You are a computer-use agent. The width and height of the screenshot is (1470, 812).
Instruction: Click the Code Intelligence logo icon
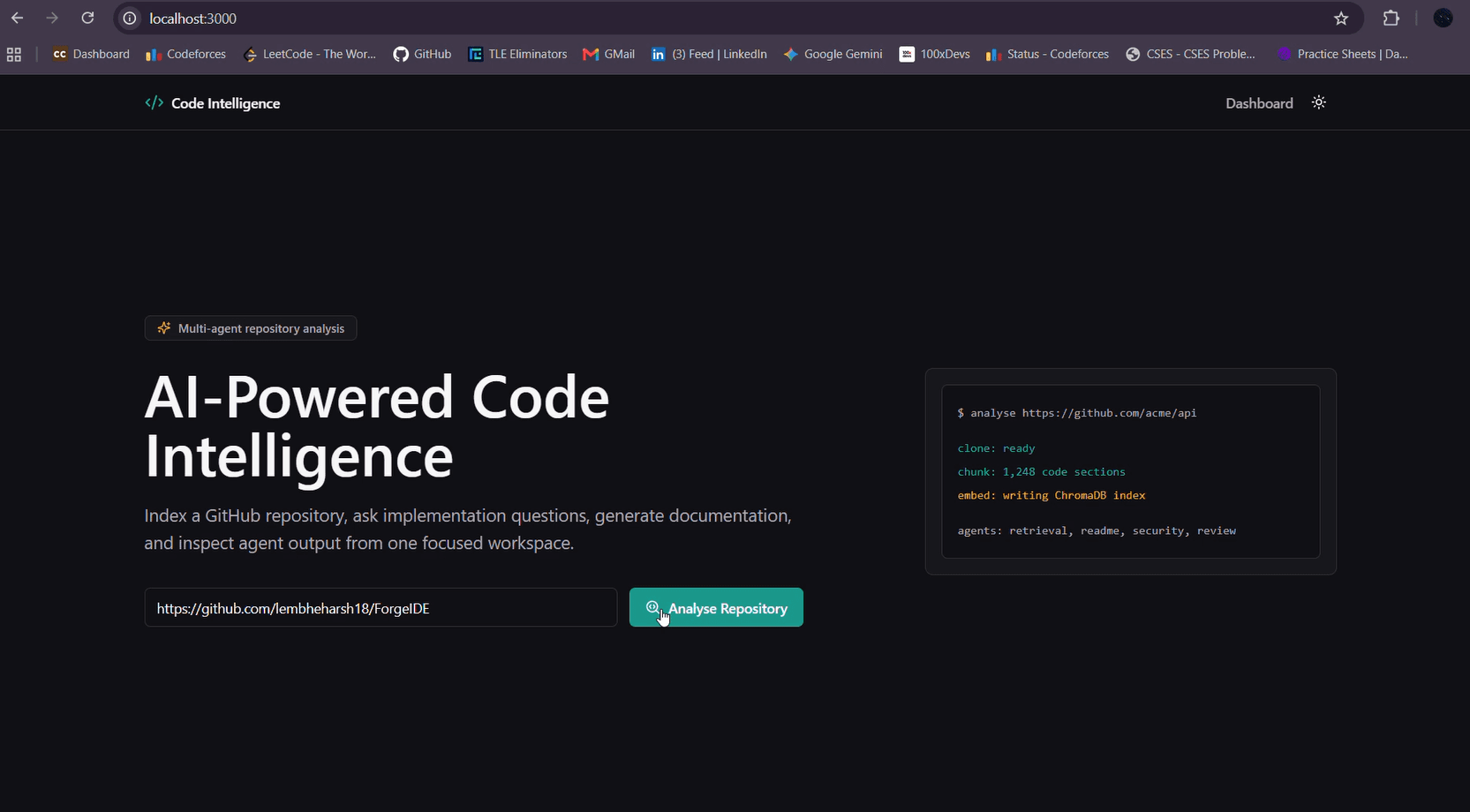click(155, 103)
